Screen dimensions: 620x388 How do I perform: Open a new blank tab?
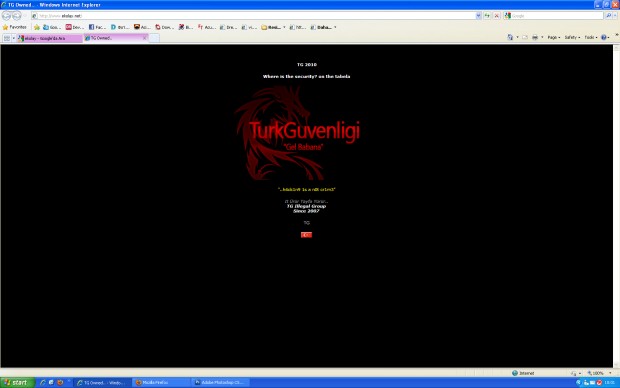pos(154,38)
